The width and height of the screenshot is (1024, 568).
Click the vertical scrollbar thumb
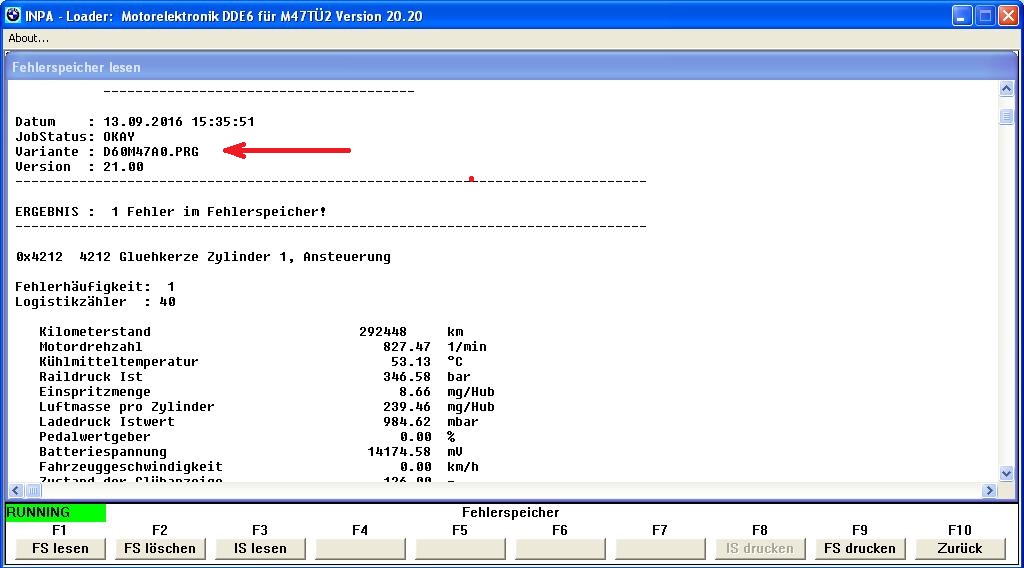[x=1006, y=116]
